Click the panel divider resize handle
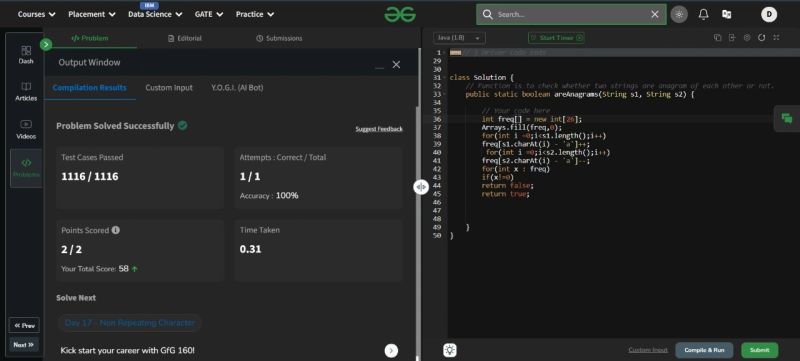800x361 pixels. [x=420, y=187]
